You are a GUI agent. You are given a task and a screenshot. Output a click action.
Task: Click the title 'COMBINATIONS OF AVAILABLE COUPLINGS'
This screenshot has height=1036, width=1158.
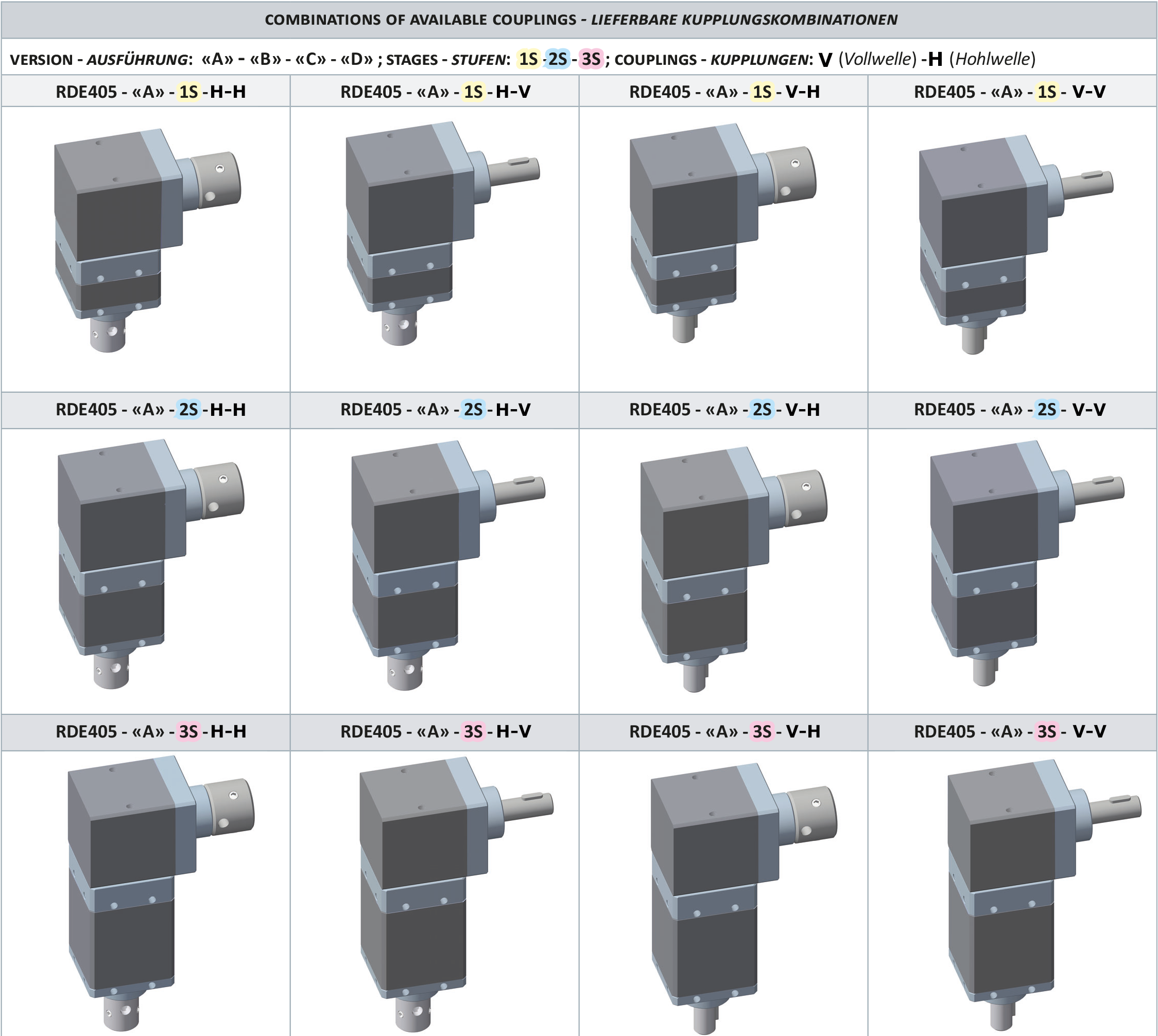pos(420,20)
